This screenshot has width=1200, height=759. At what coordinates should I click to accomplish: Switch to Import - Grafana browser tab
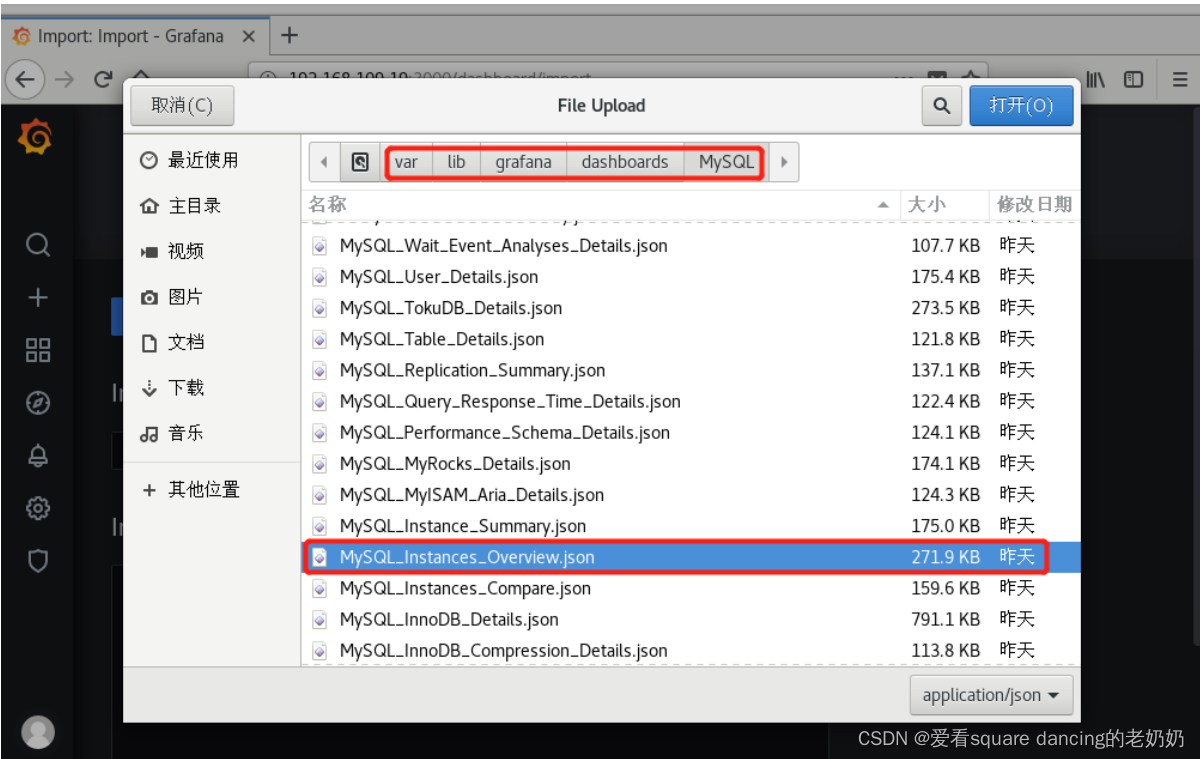click(134, 36)
